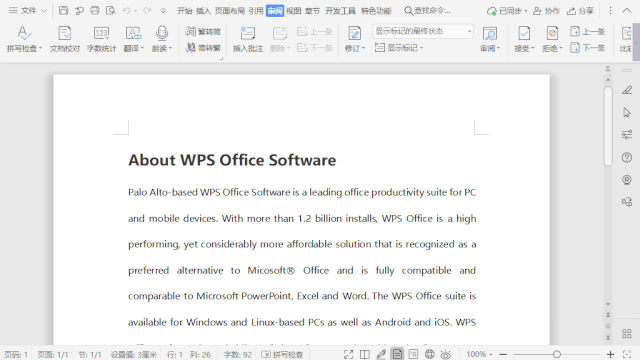Insert a comment with 插入批注
This screenshot has height=360, width=640.
pyautogui.click(x=248, y=39)
